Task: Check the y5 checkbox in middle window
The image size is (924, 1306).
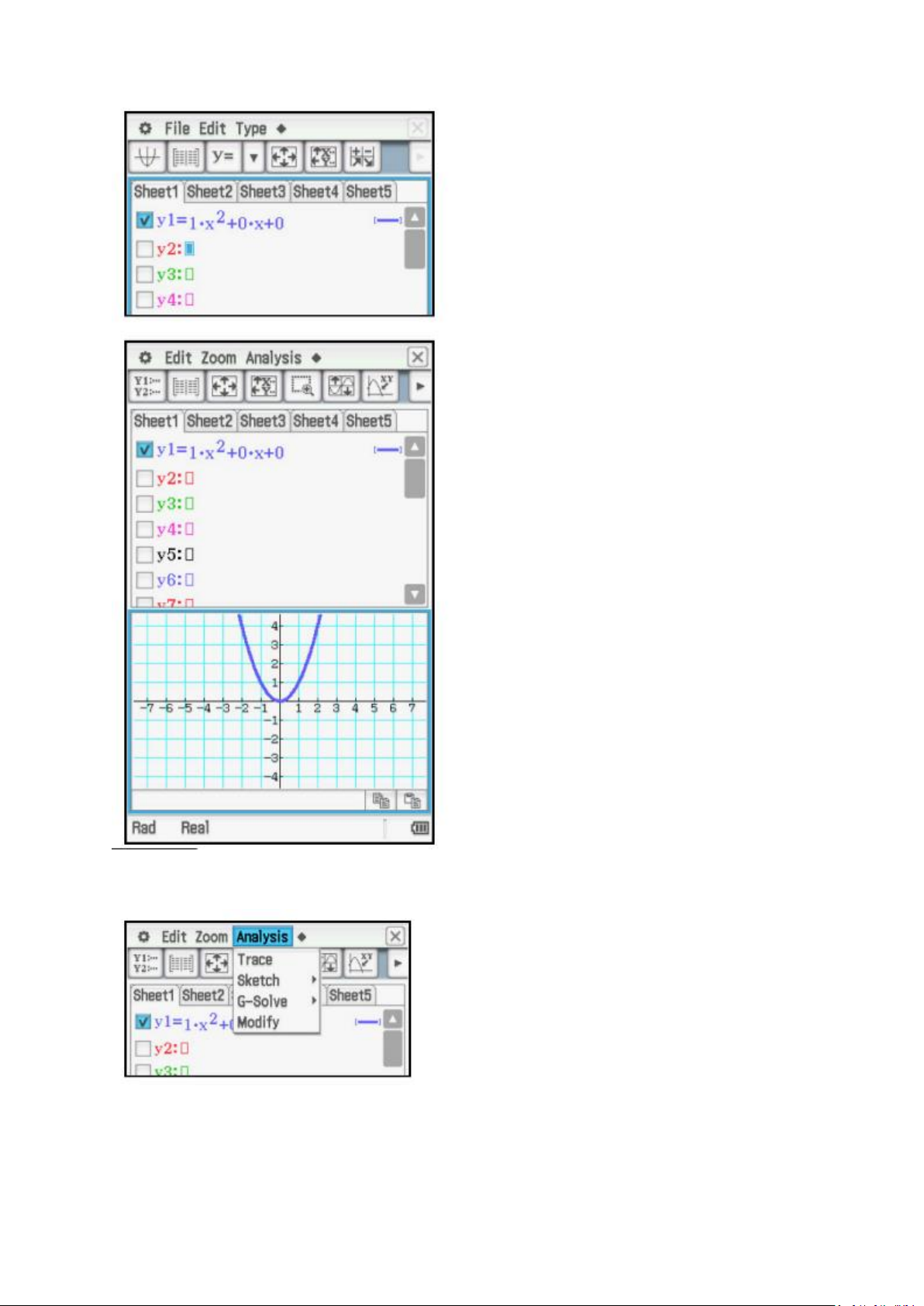Action: (144, 554)
